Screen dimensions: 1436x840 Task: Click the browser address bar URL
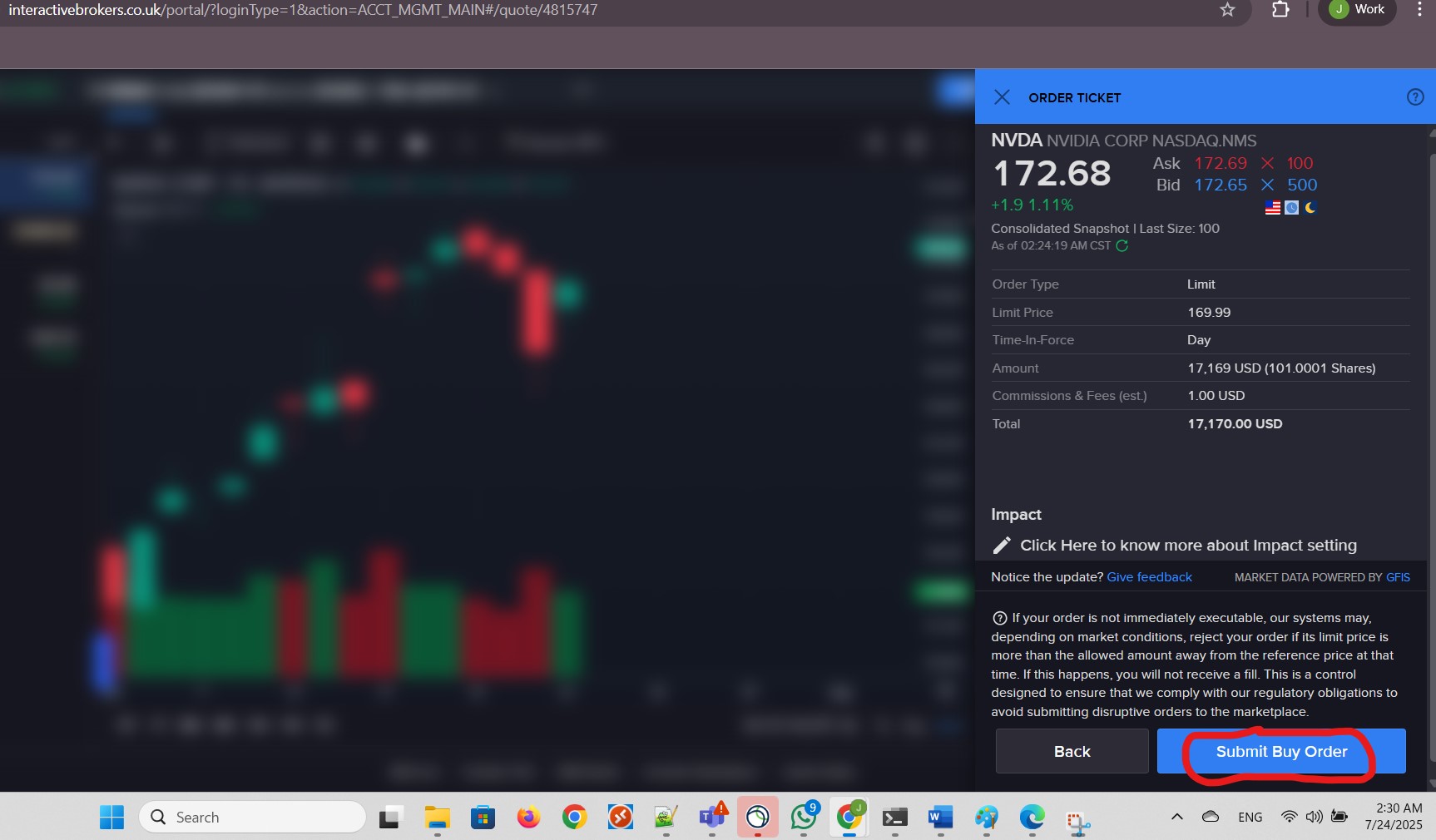pyautogui.click(x=303, y=10)
